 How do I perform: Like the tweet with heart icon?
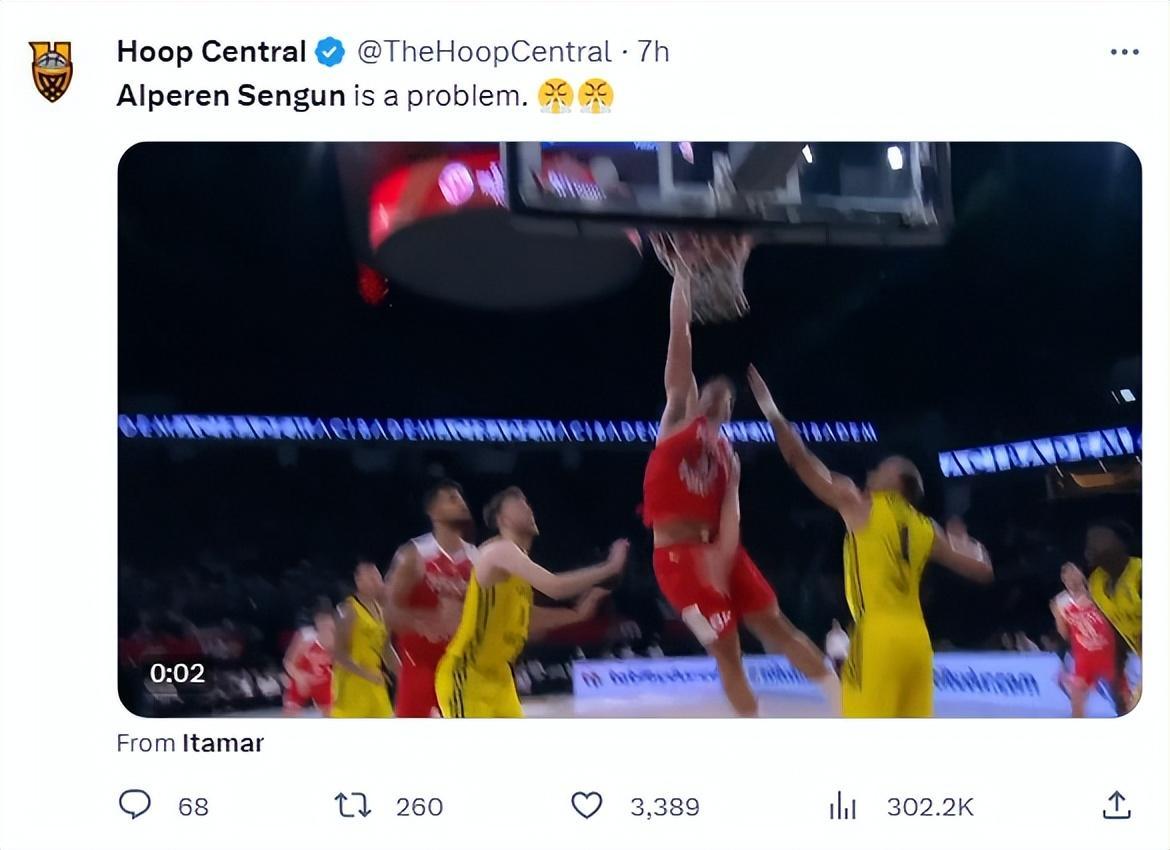(x=587, y=805)
